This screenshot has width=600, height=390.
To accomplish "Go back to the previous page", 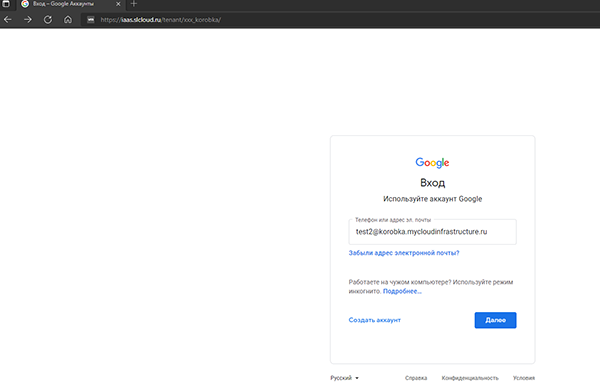I will pos(8,20).
